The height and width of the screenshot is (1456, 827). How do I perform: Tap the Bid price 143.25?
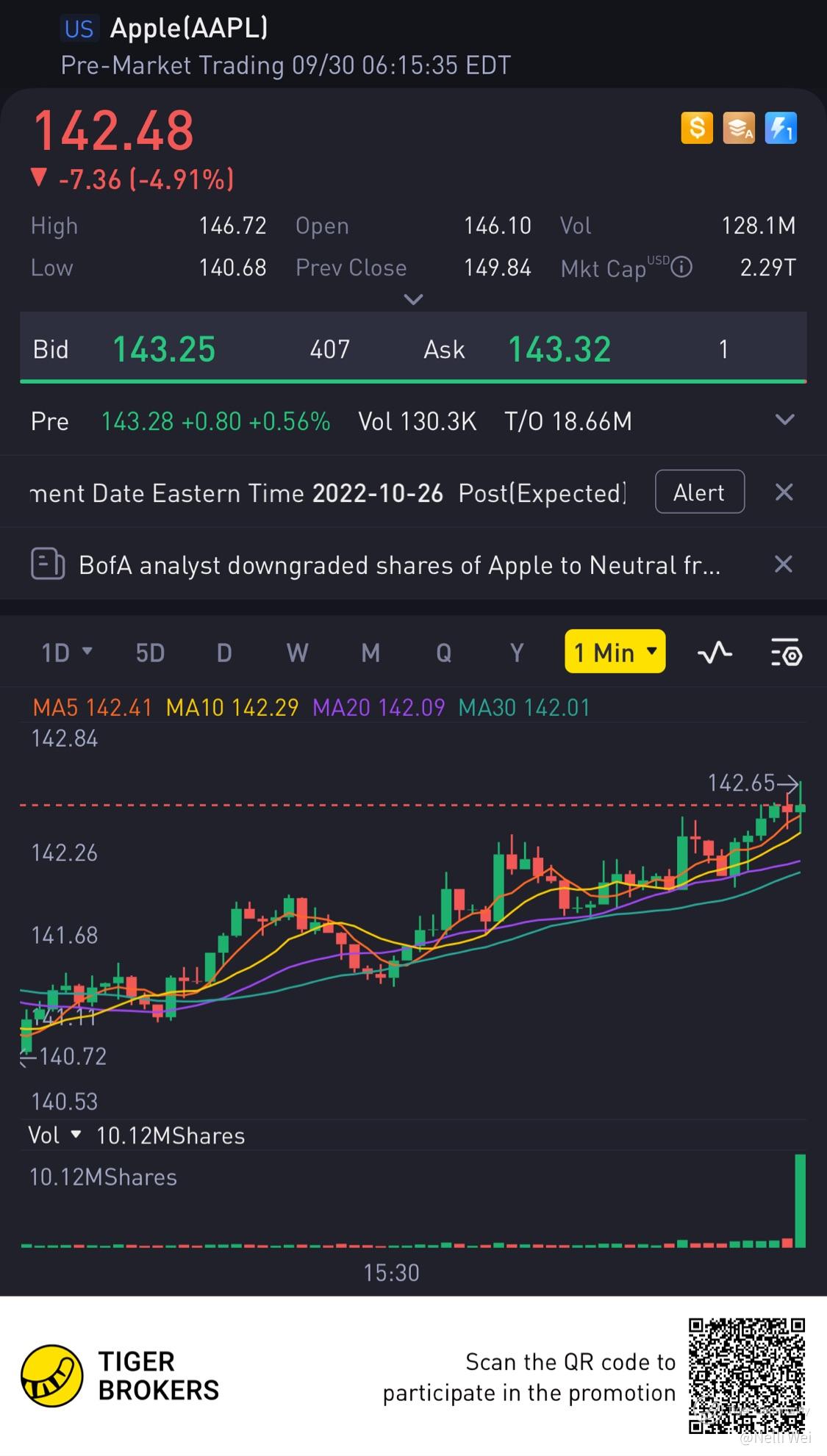click(164, 349)
